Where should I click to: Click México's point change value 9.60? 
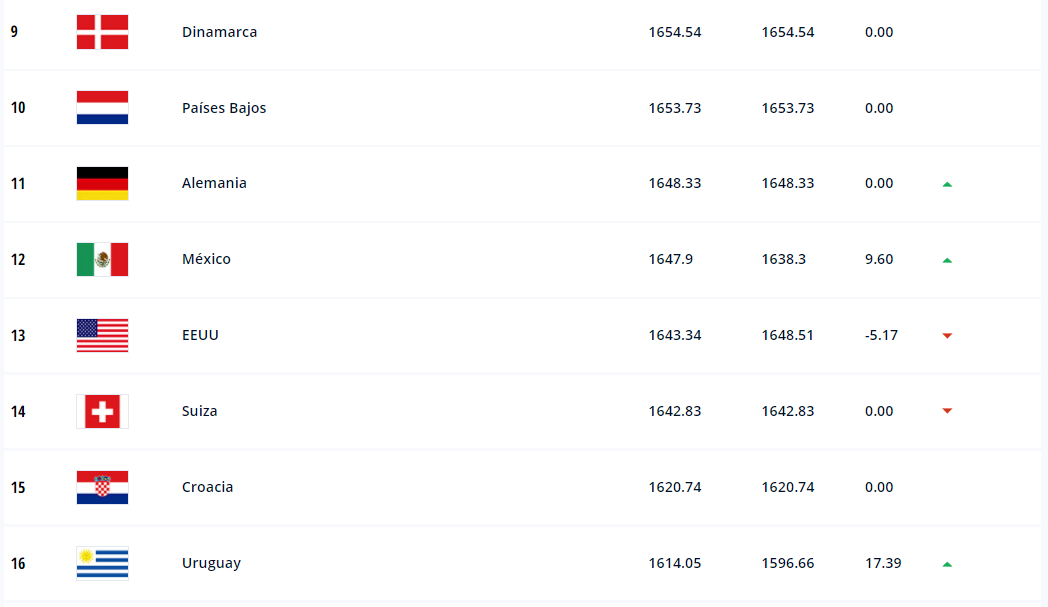tap(878, 259)
